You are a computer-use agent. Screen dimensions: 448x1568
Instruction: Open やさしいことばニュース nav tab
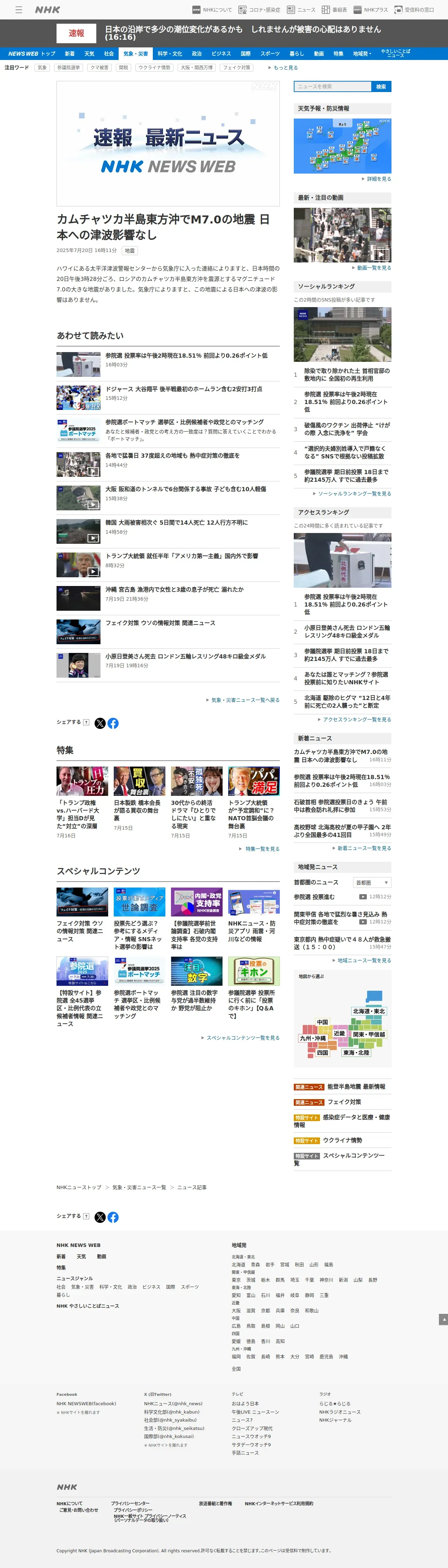(396, 54)
